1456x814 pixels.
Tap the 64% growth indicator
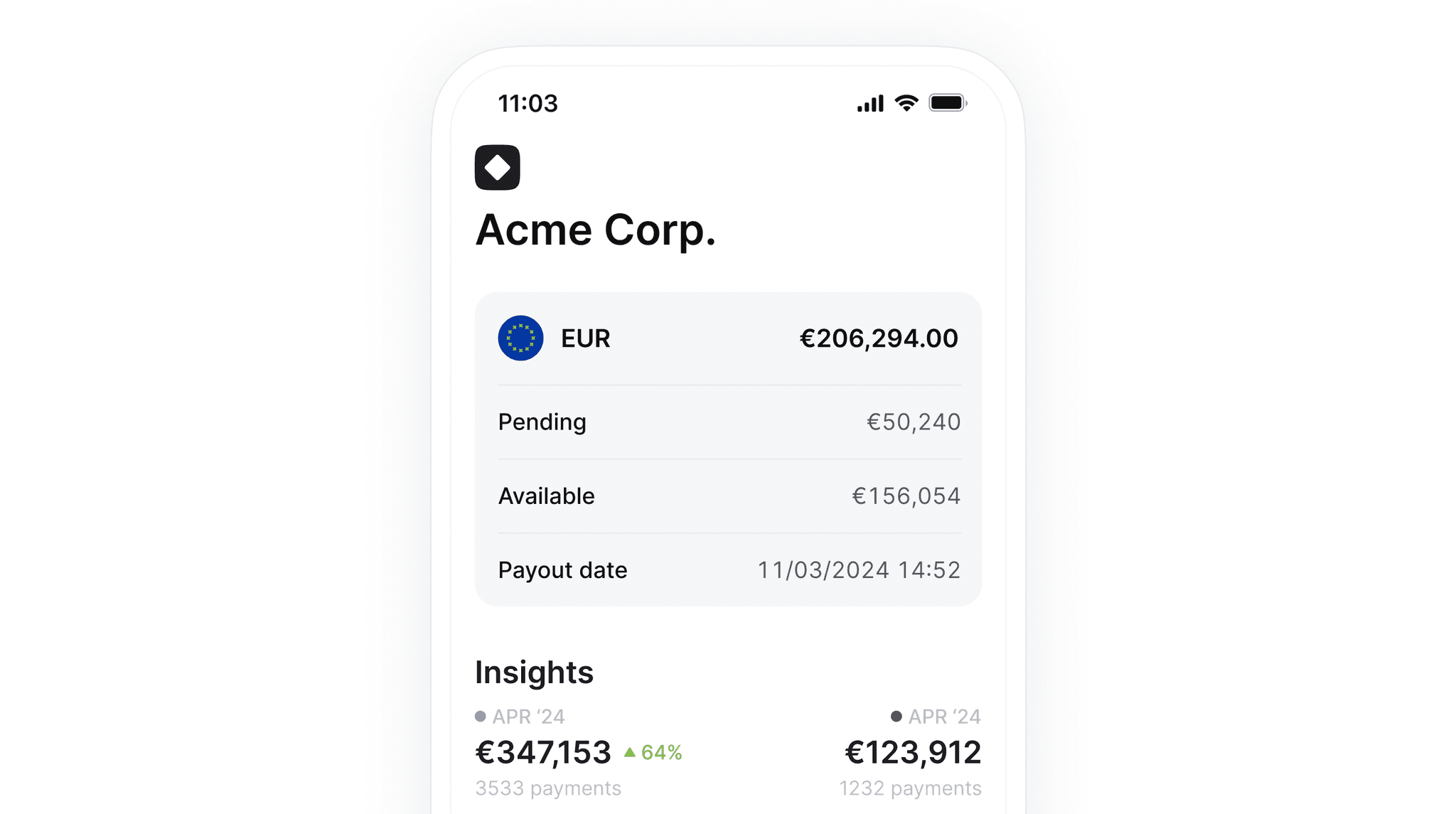[661, 752]
